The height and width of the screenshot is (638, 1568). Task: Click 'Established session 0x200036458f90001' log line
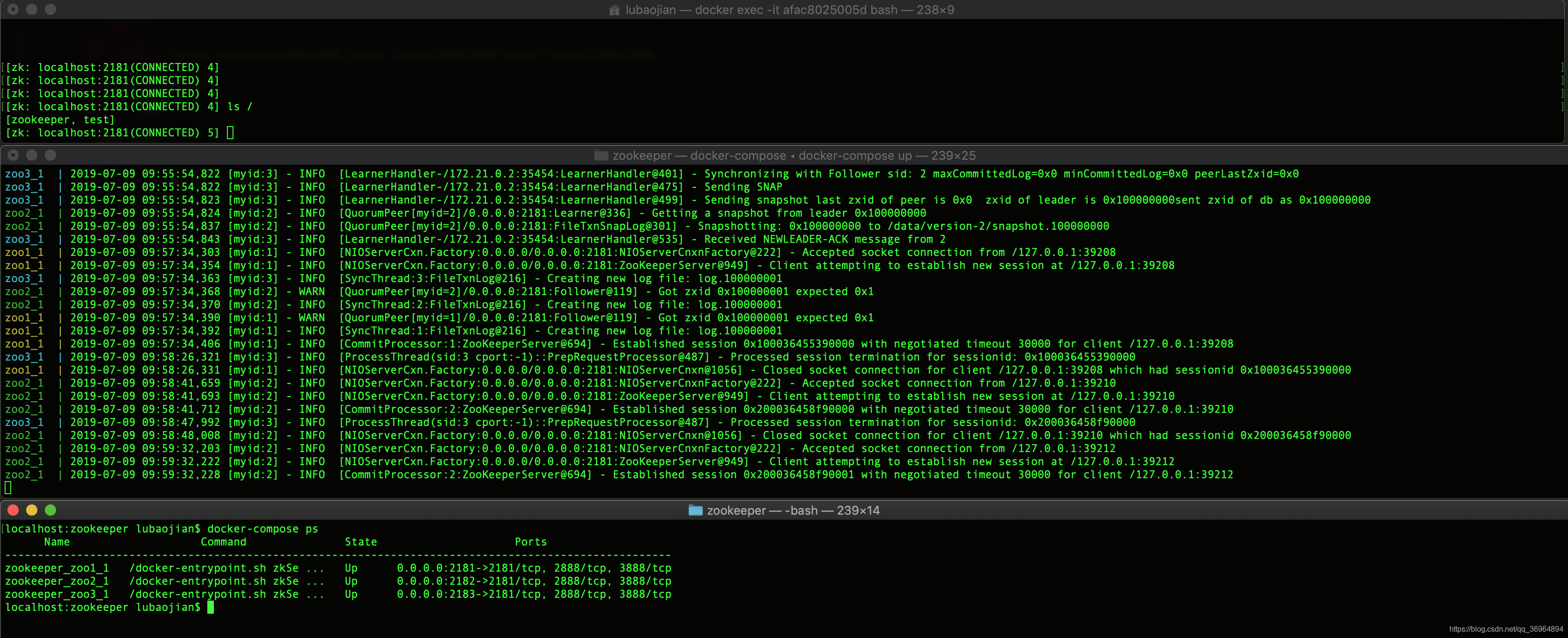(x=618, y=475)
